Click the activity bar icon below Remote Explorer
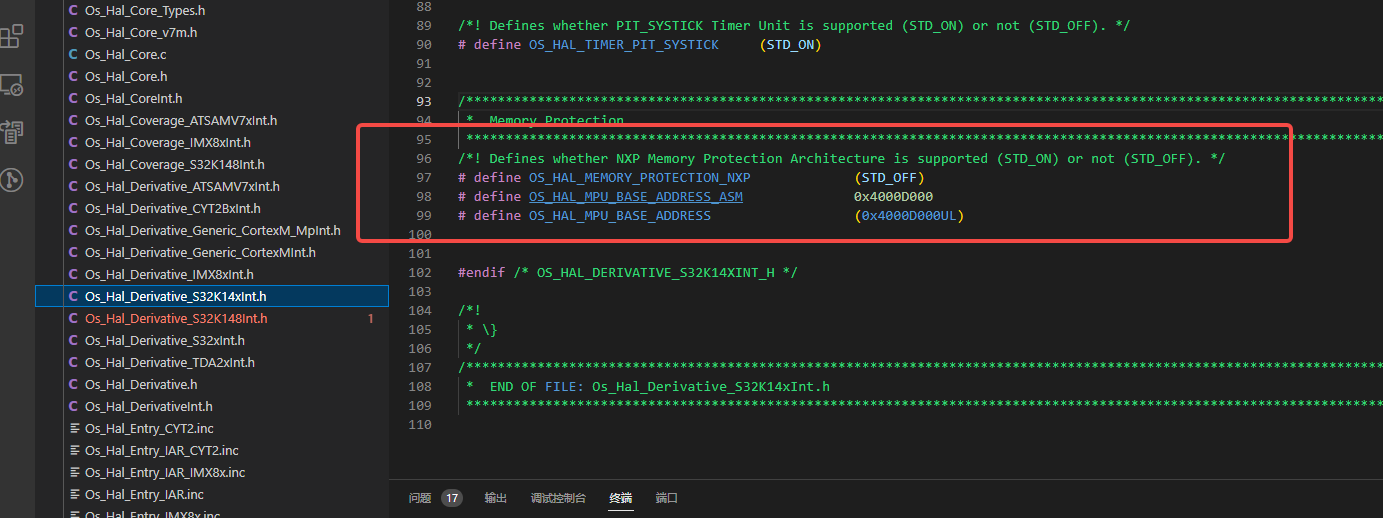 click(x=12, y=132)
